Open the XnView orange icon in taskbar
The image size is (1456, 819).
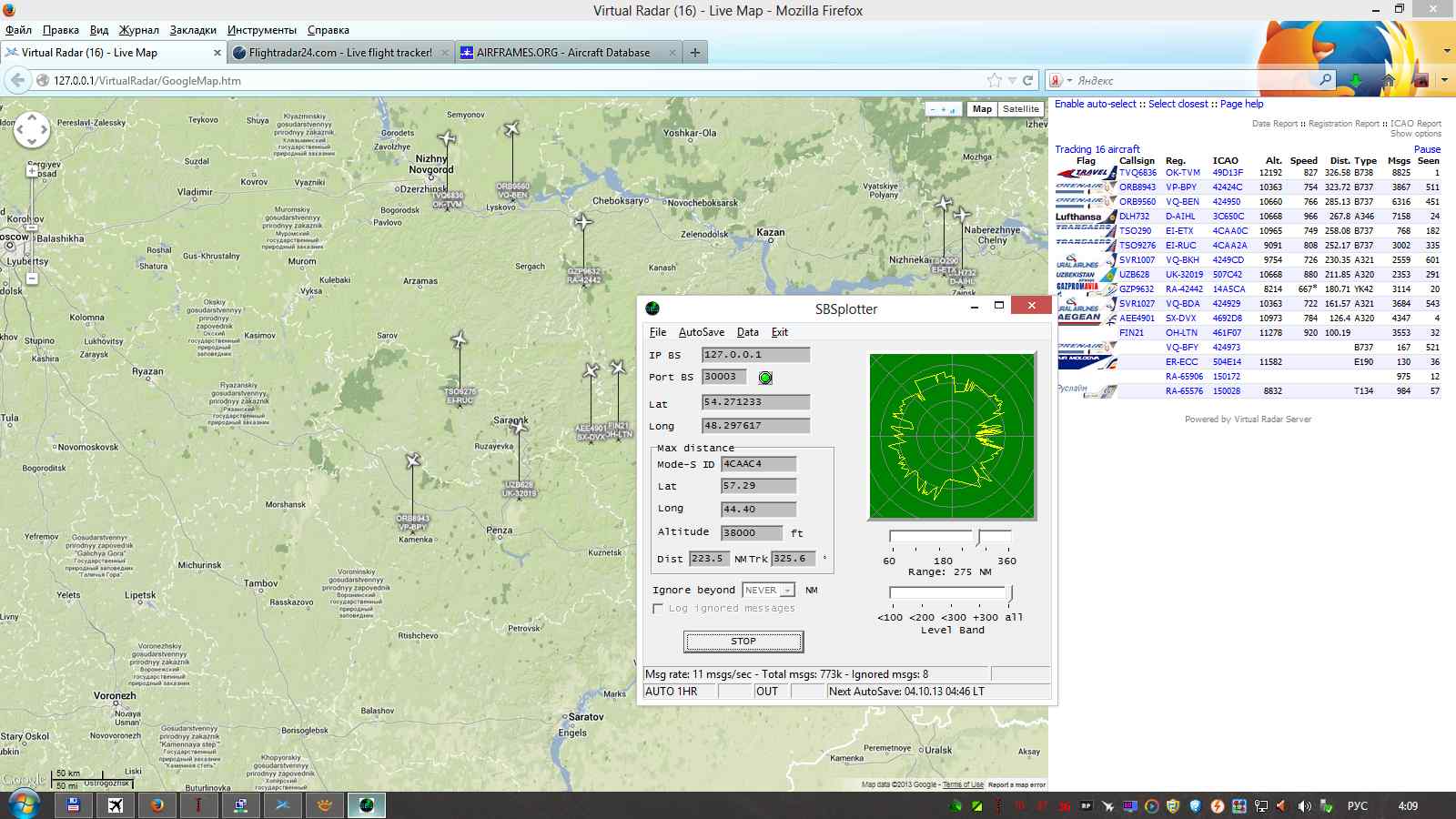pyautogui.click(x=325, y=805)
